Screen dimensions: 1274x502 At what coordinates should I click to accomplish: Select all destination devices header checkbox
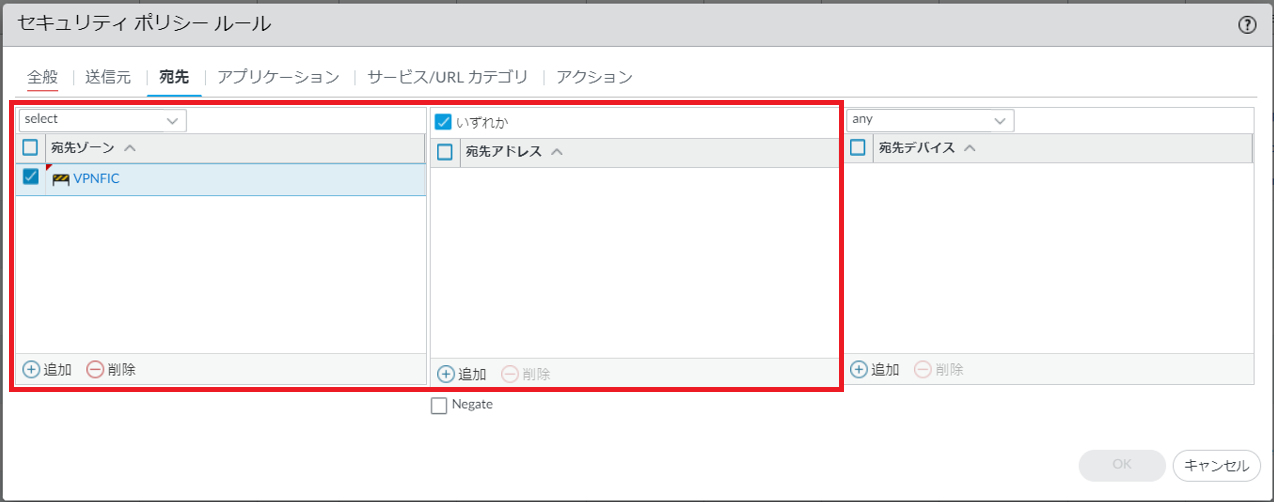pos(857,148)
